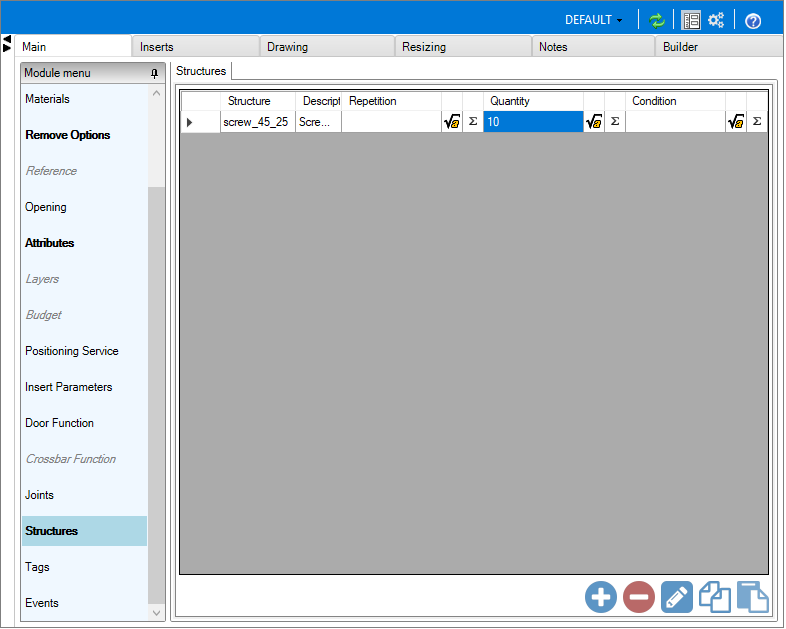Select the row indicator arrow for screw_45_25

click(189, 122)
